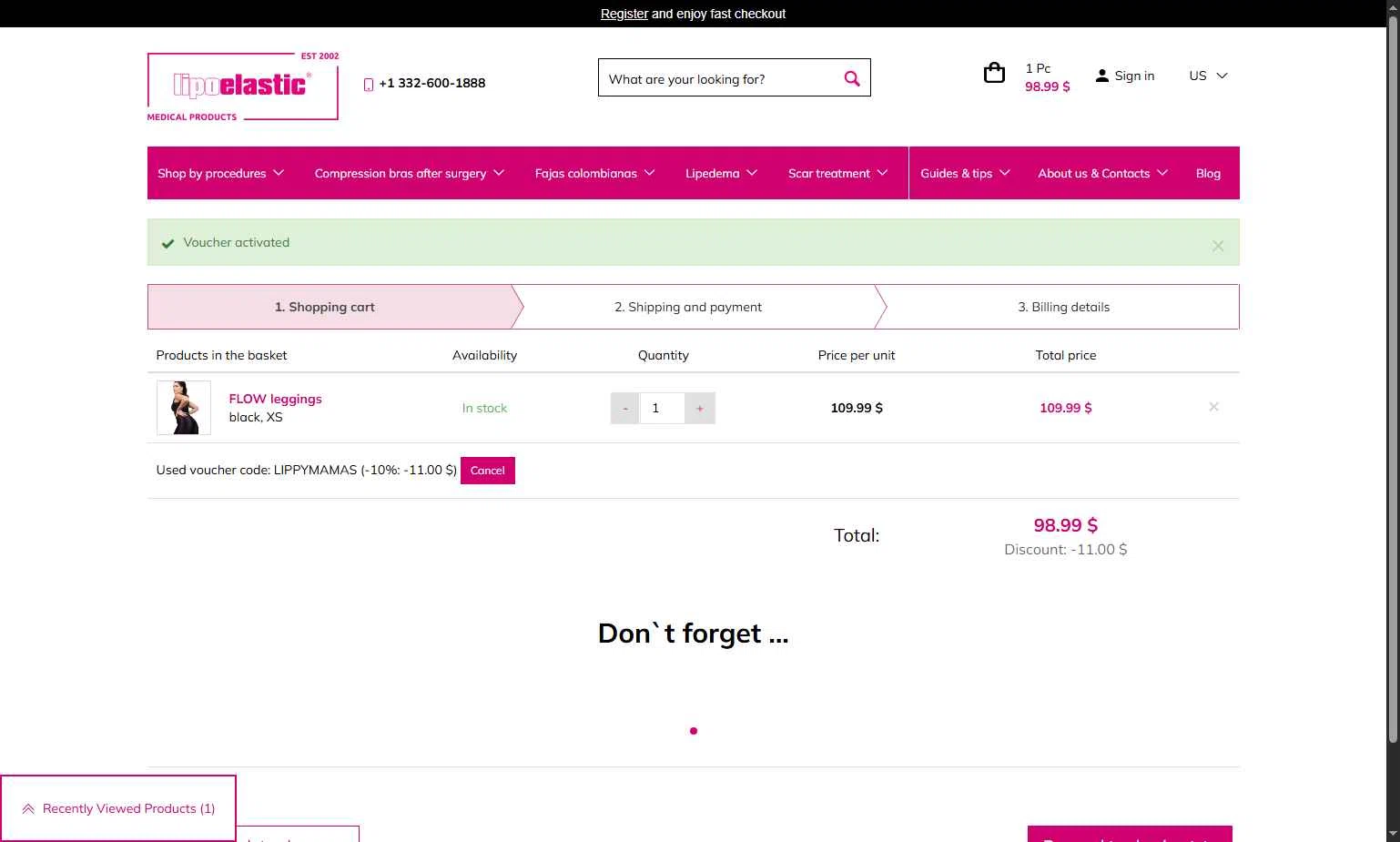Viewport: 1400px width, 842px height.
Task: Expand the Fajas colombianas menu
Action: click(x=594, y=173)
